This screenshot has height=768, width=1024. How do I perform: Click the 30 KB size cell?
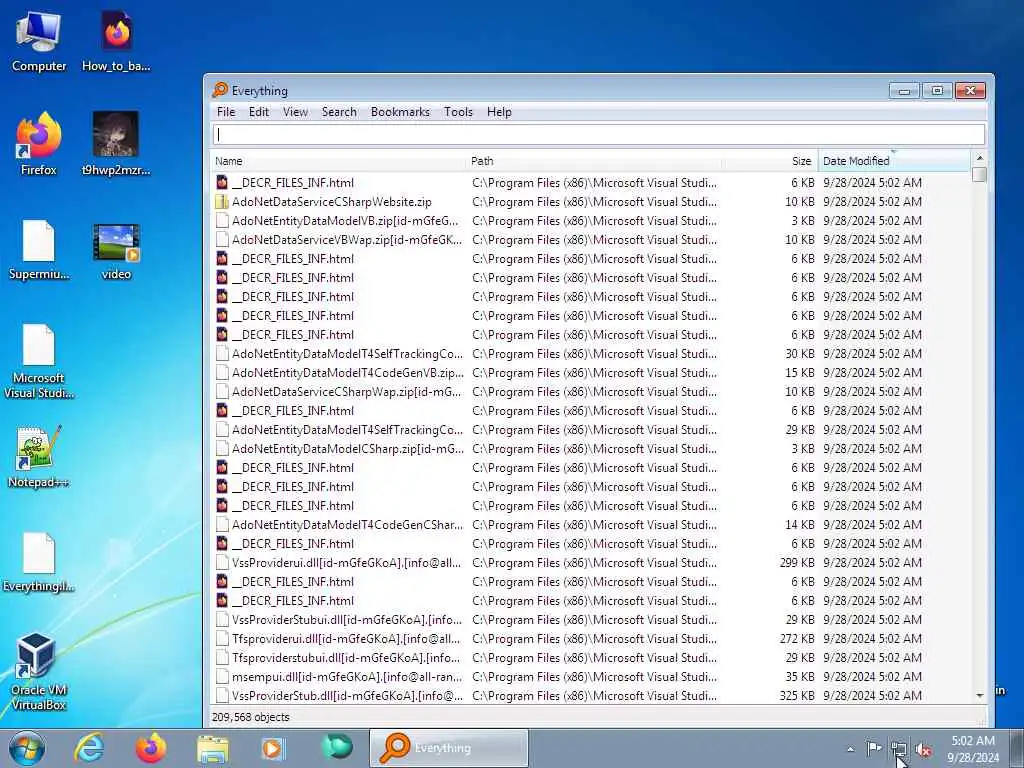coord(799,354)
